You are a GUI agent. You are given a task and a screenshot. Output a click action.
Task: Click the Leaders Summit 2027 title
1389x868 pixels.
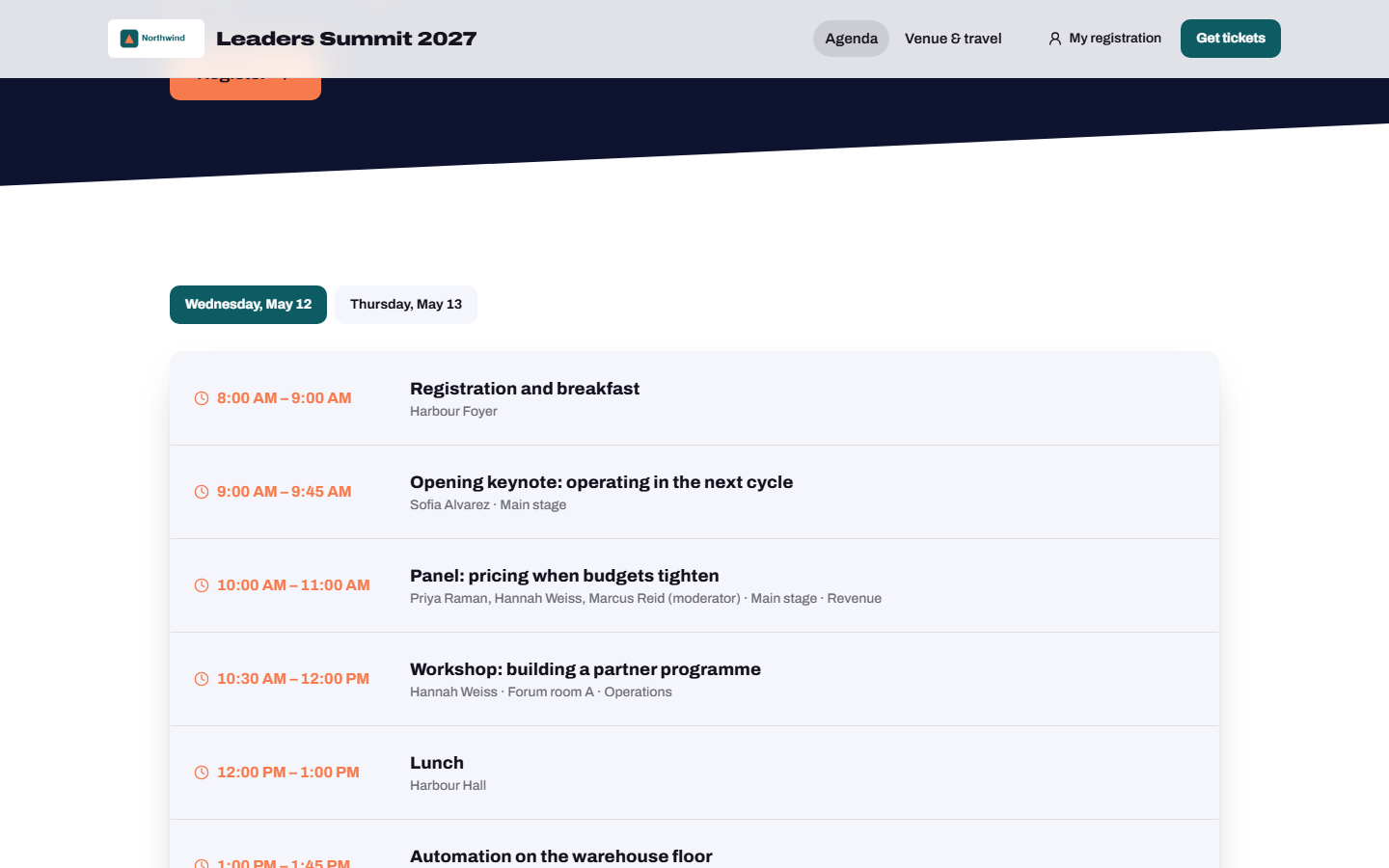click(346, 39)
